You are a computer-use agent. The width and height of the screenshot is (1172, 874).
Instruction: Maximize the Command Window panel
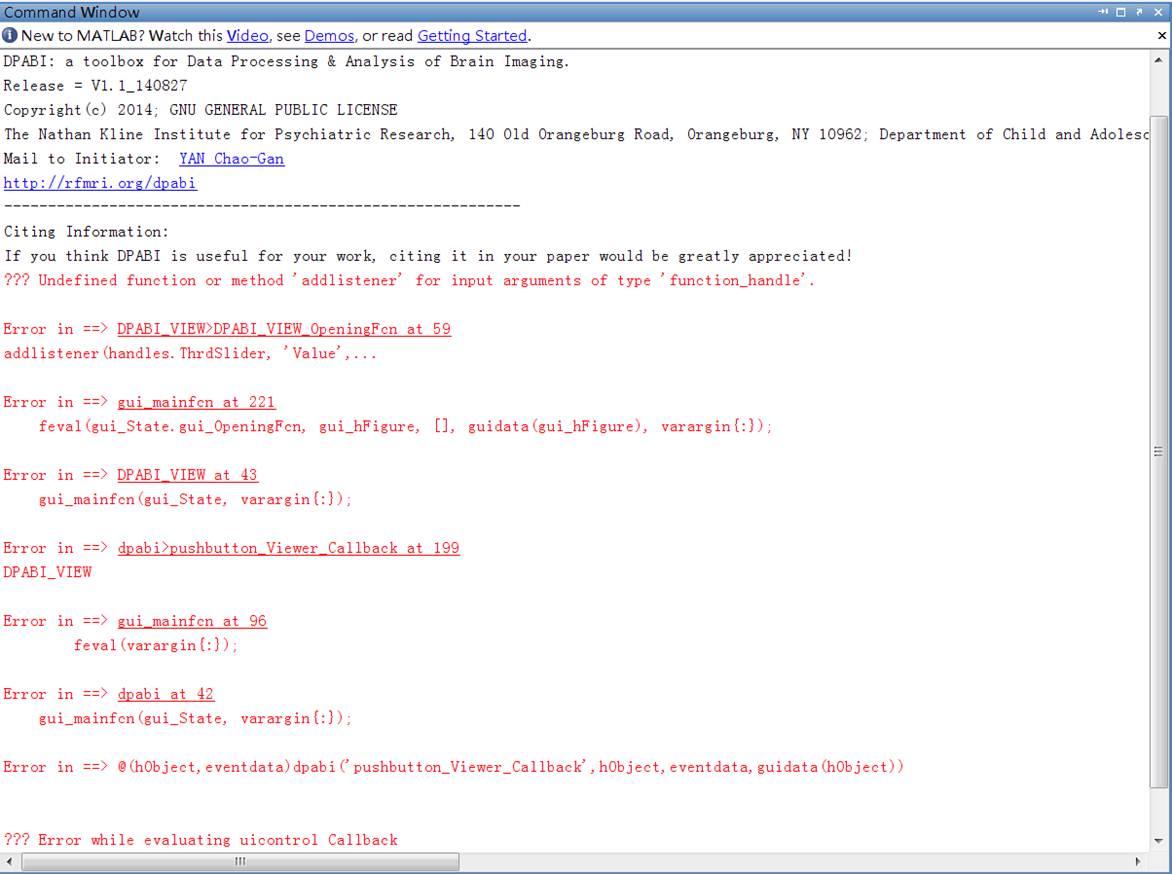tap(1121, 12)
